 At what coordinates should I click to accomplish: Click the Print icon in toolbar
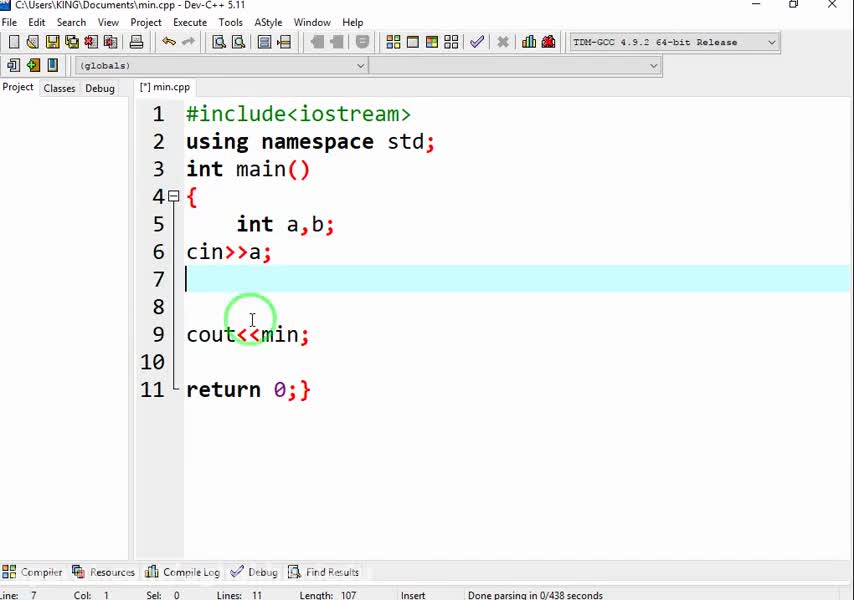point(136,42)
